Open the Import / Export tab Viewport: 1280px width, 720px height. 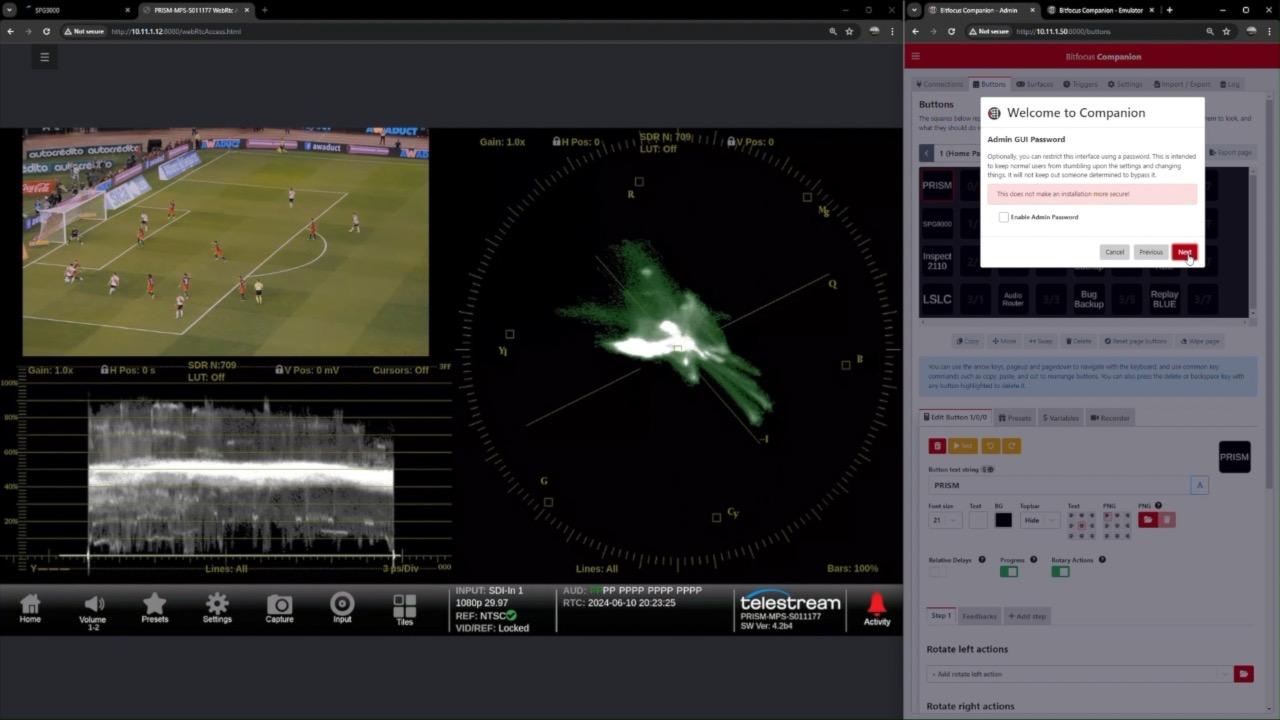tap(1183, 84)
